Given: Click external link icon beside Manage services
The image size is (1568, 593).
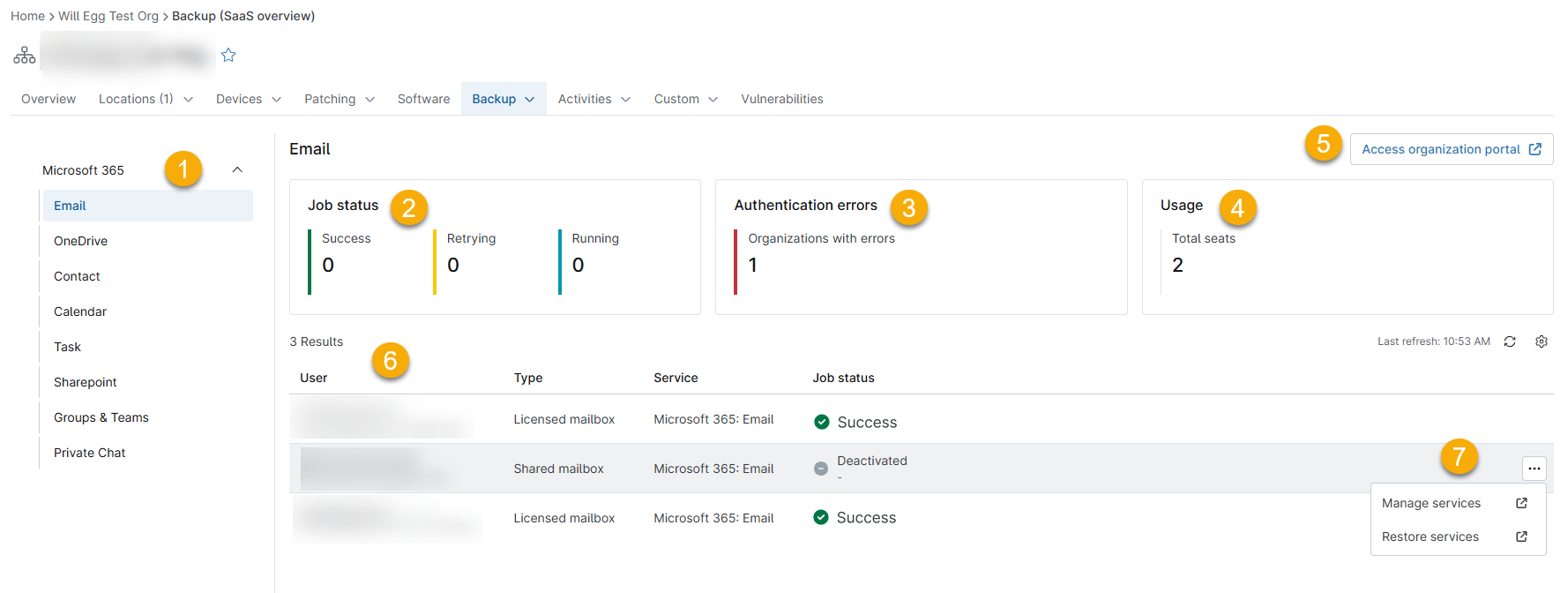Looking at the screenshot, I should (x=1521, y=503).
